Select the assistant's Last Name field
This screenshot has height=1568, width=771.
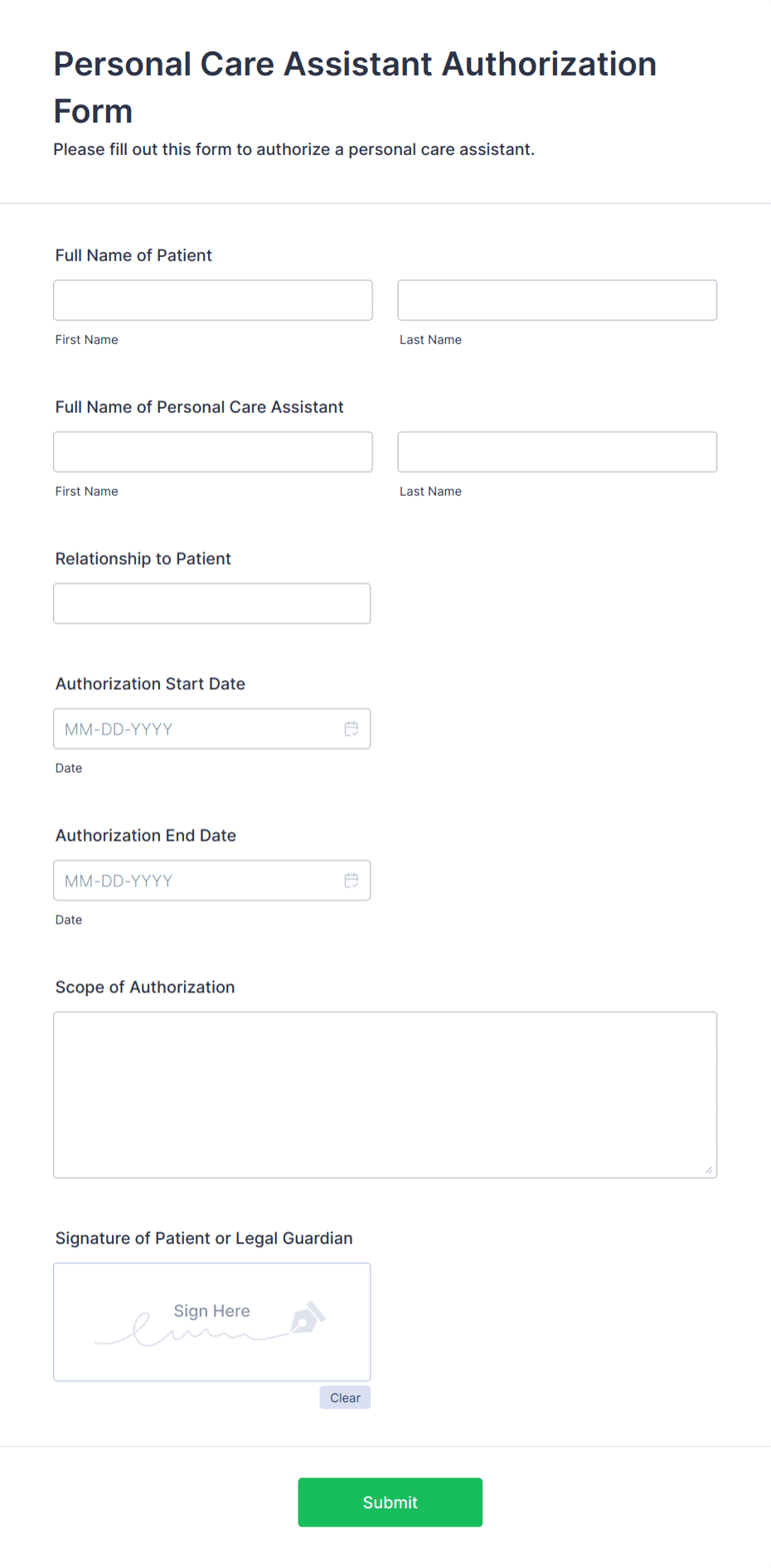556,451
